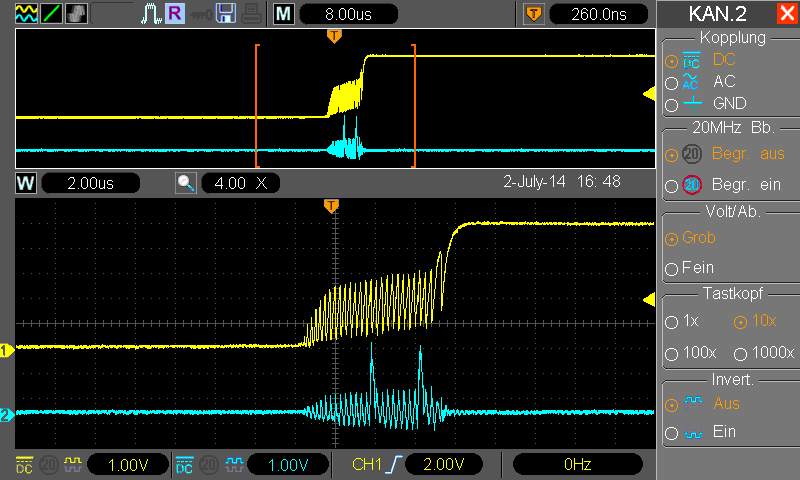
Task: Click the channel 2 cyan invert icon
Action: [234, 464]
